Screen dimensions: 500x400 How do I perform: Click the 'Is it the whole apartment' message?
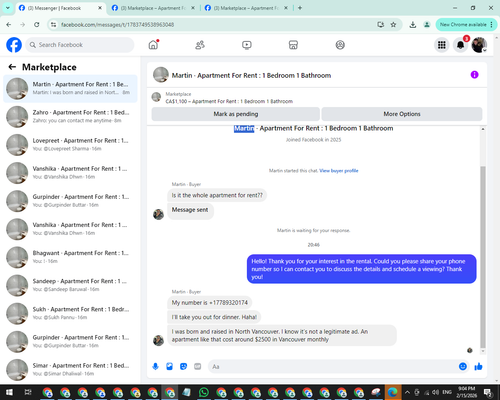217,195
